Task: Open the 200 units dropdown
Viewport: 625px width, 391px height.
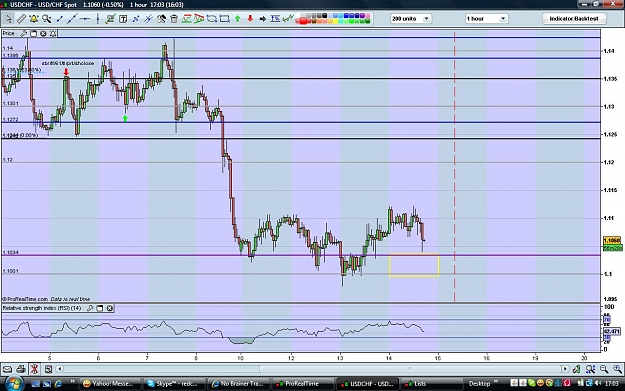Action: pos(411,18)
